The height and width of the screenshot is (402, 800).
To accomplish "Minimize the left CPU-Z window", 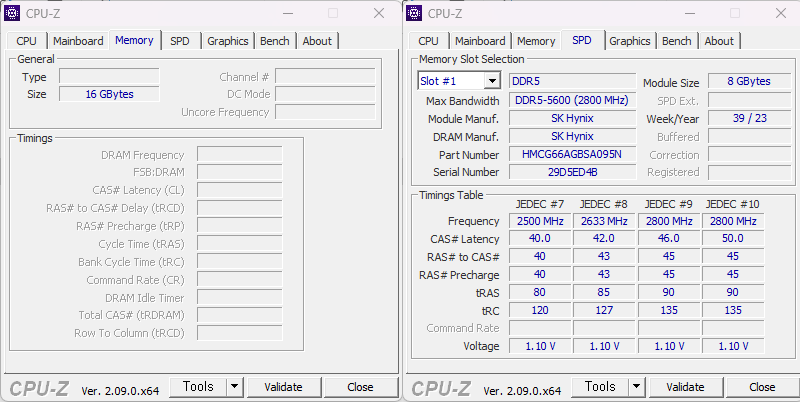I will 286,13.
